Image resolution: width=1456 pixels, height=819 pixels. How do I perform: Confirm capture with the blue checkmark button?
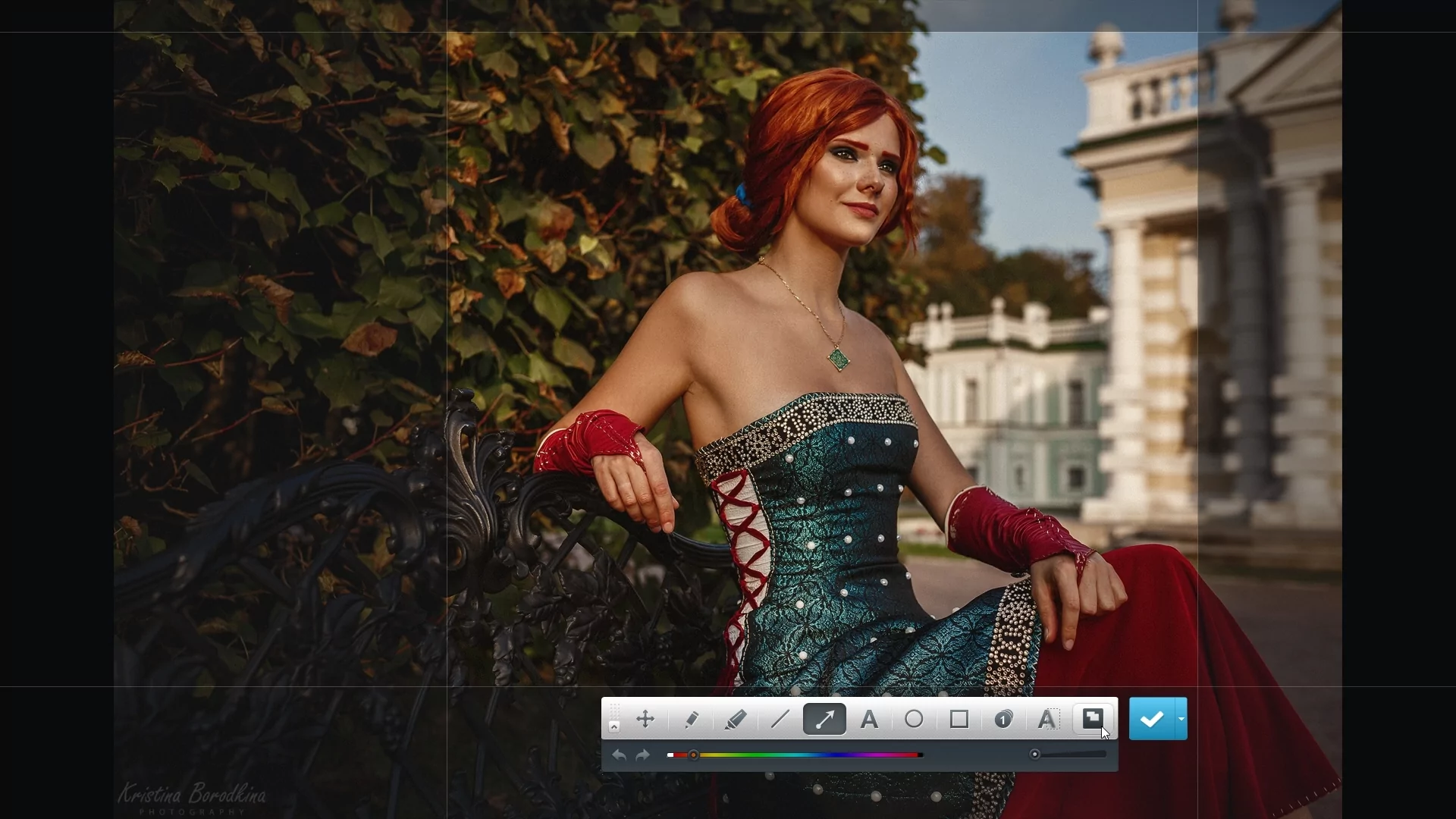coord(1152,719)
